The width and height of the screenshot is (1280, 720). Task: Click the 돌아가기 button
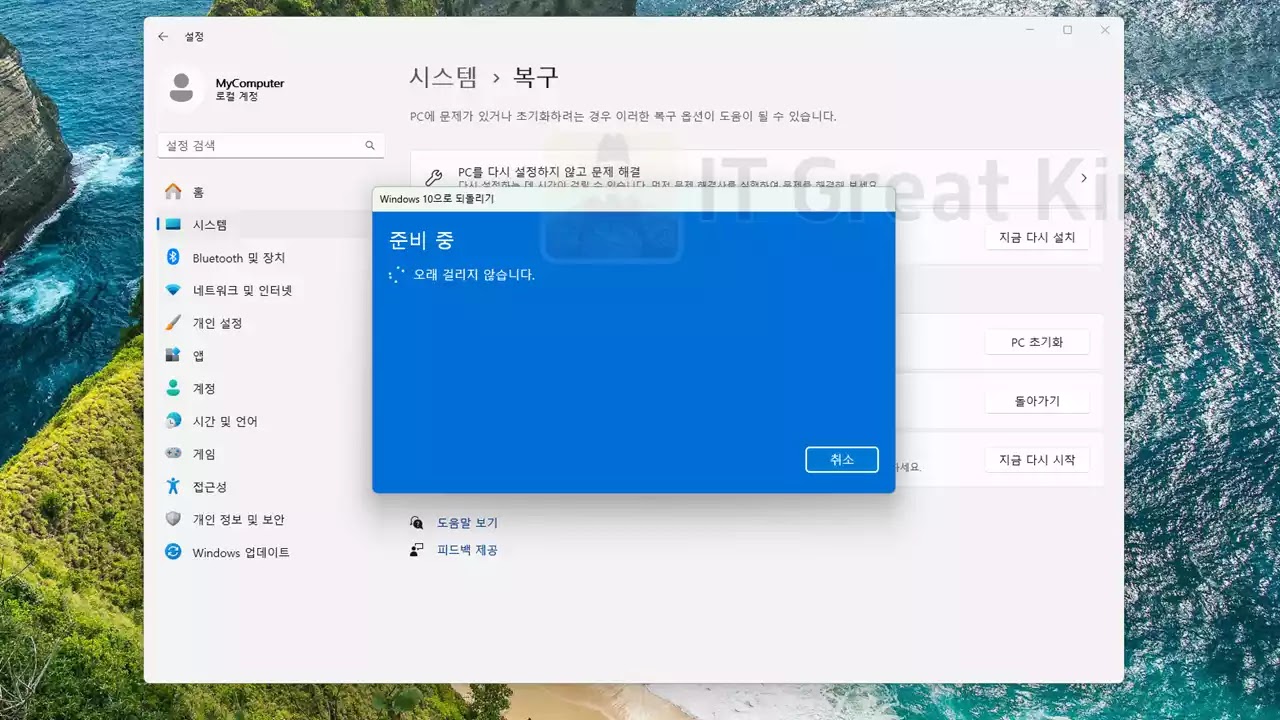(1037, 401)
